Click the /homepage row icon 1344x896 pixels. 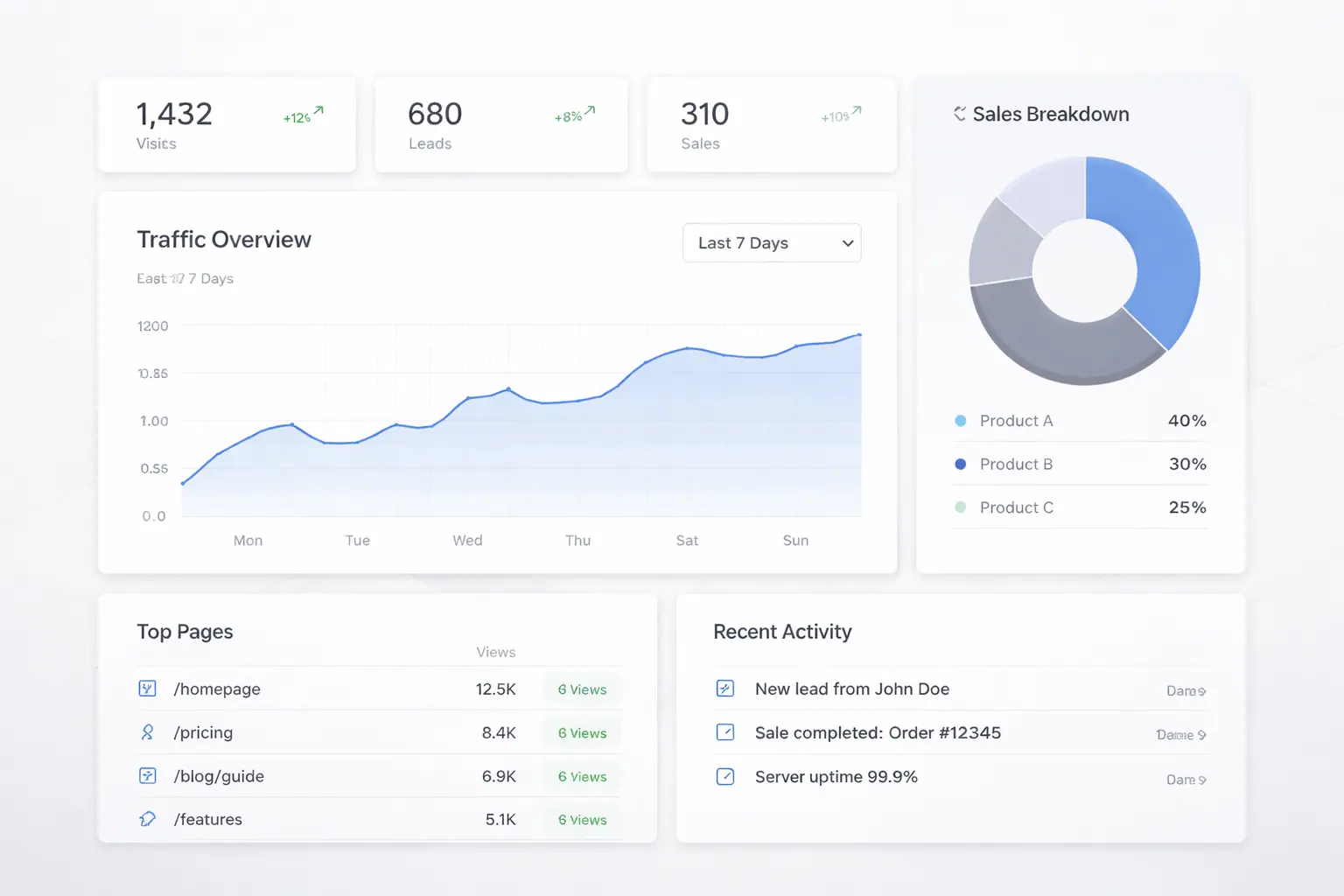coord(147,689)
